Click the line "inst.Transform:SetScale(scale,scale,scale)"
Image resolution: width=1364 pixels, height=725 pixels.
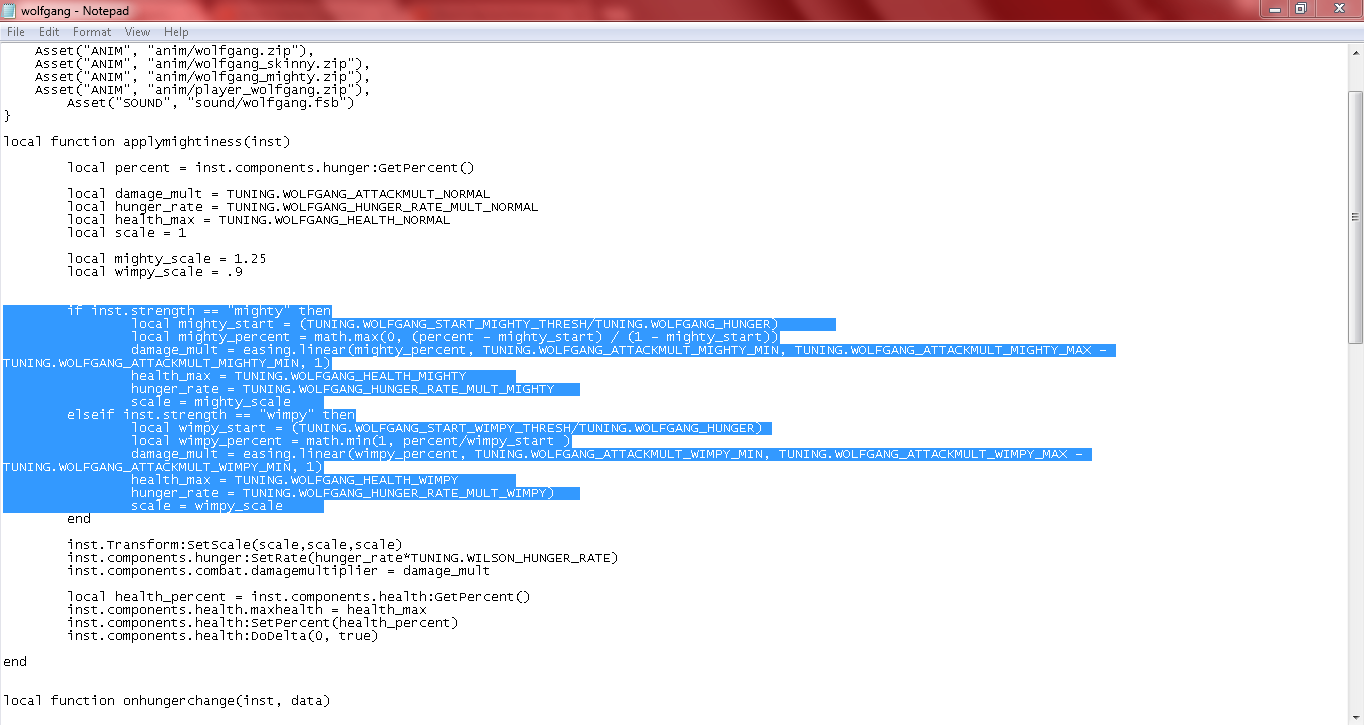(x=235, y=544)
